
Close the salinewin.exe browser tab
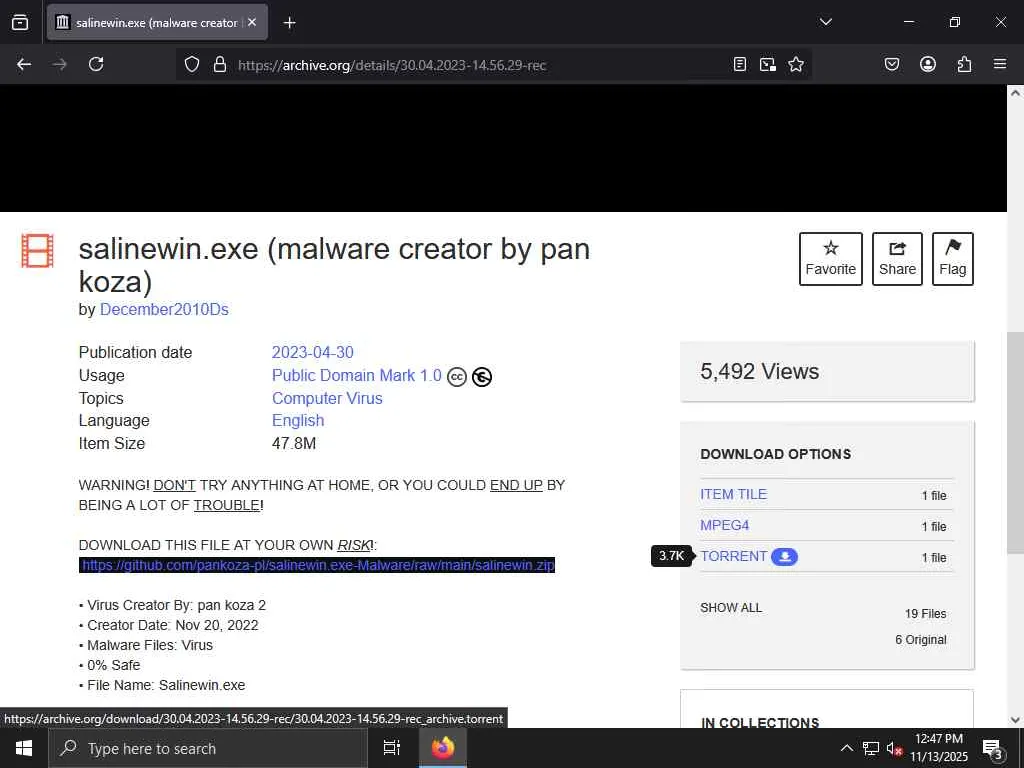coord(252,22)
